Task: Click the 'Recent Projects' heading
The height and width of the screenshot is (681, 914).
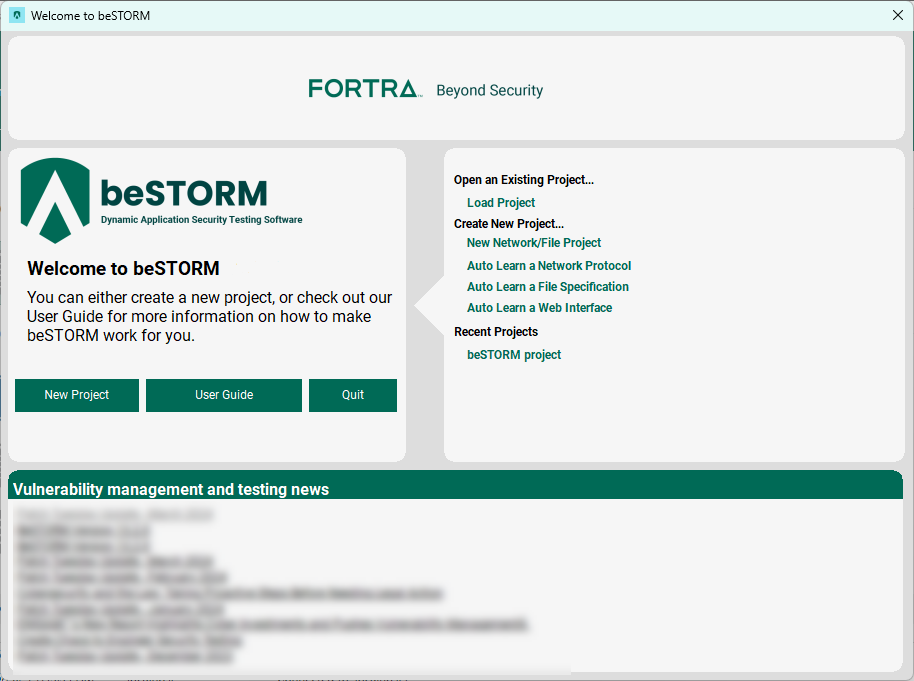Action: tap(496, 332)
